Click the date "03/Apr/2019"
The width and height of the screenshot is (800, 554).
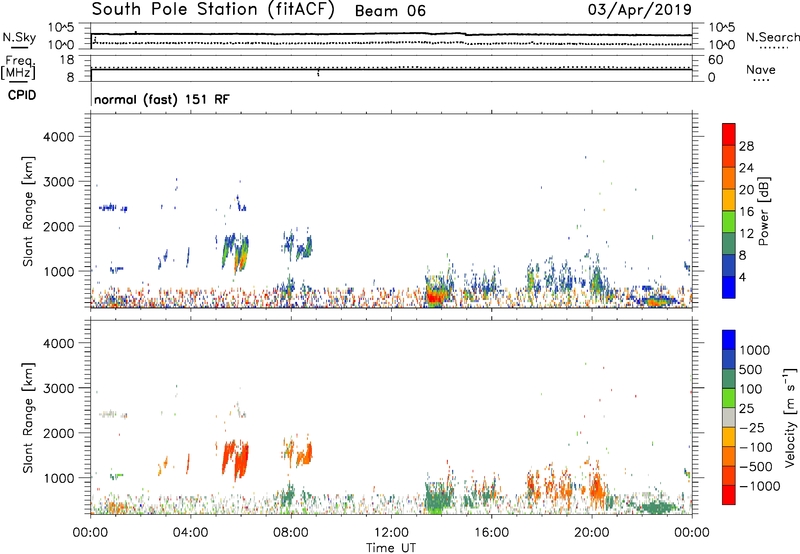640,10
